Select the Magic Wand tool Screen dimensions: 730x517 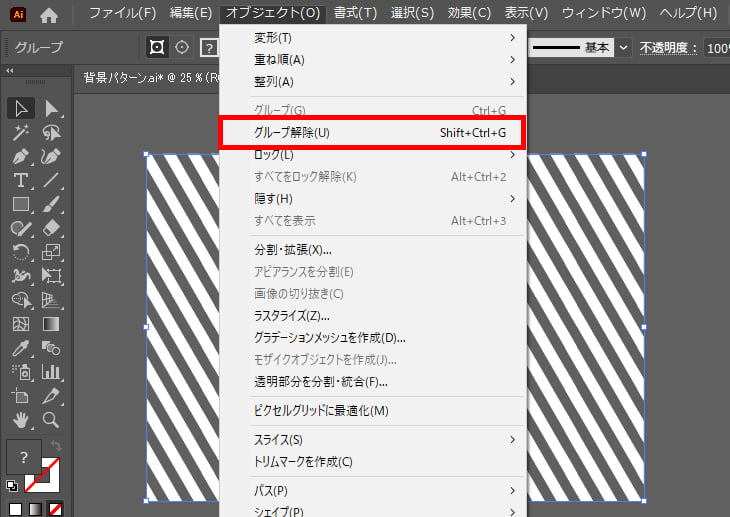click(21, 133)
